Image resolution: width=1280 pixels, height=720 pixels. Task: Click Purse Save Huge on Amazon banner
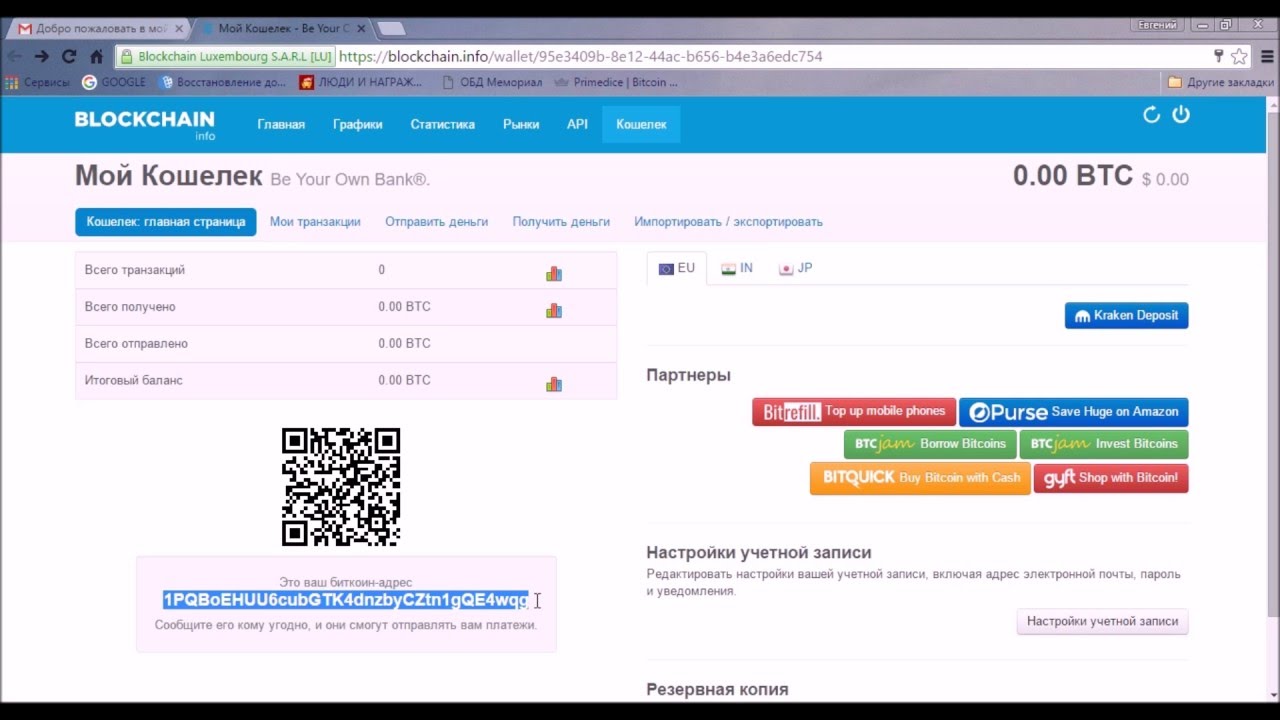tap(1073, 412)
